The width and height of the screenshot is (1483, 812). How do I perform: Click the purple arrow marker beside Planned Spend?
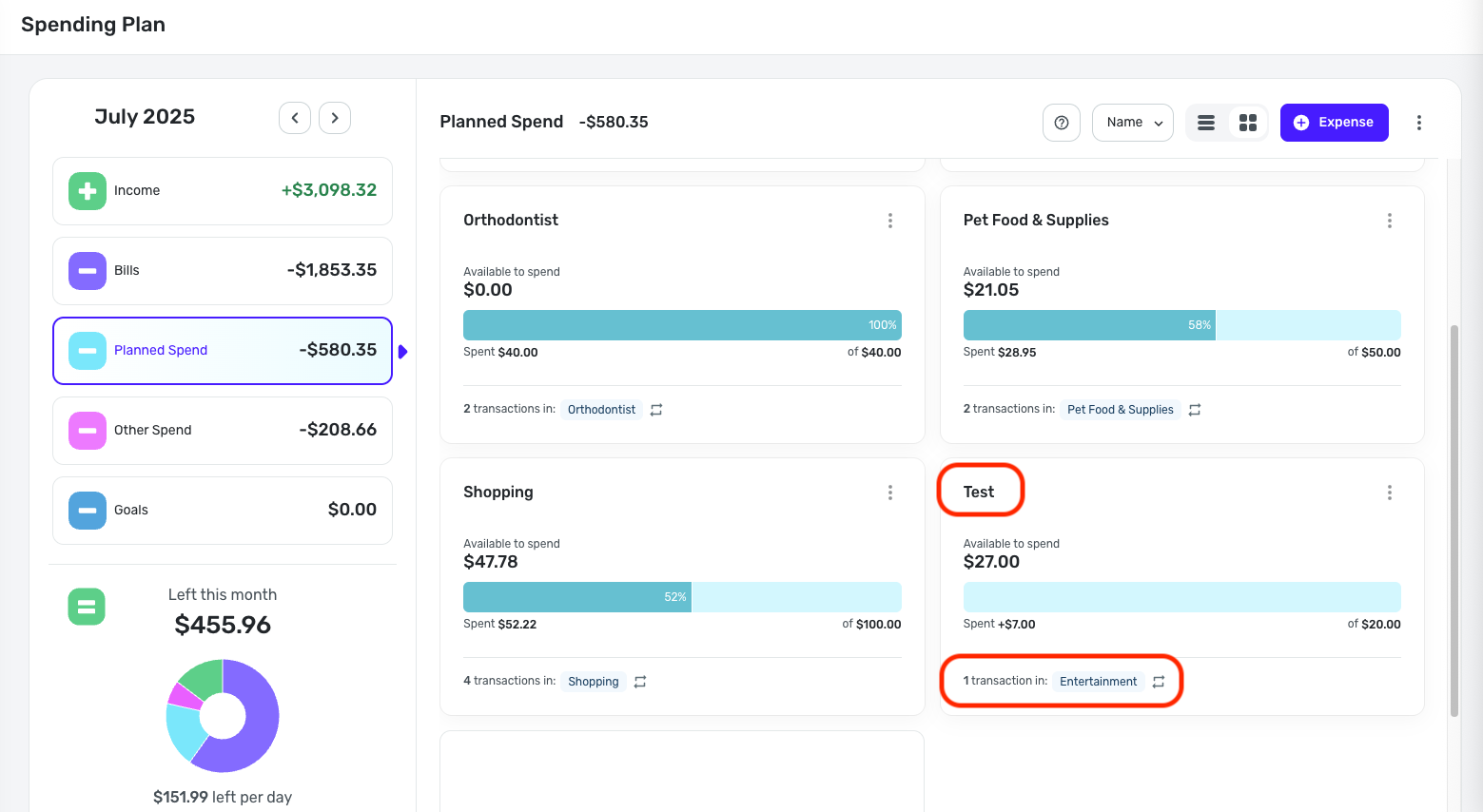(x=402, y=352)
